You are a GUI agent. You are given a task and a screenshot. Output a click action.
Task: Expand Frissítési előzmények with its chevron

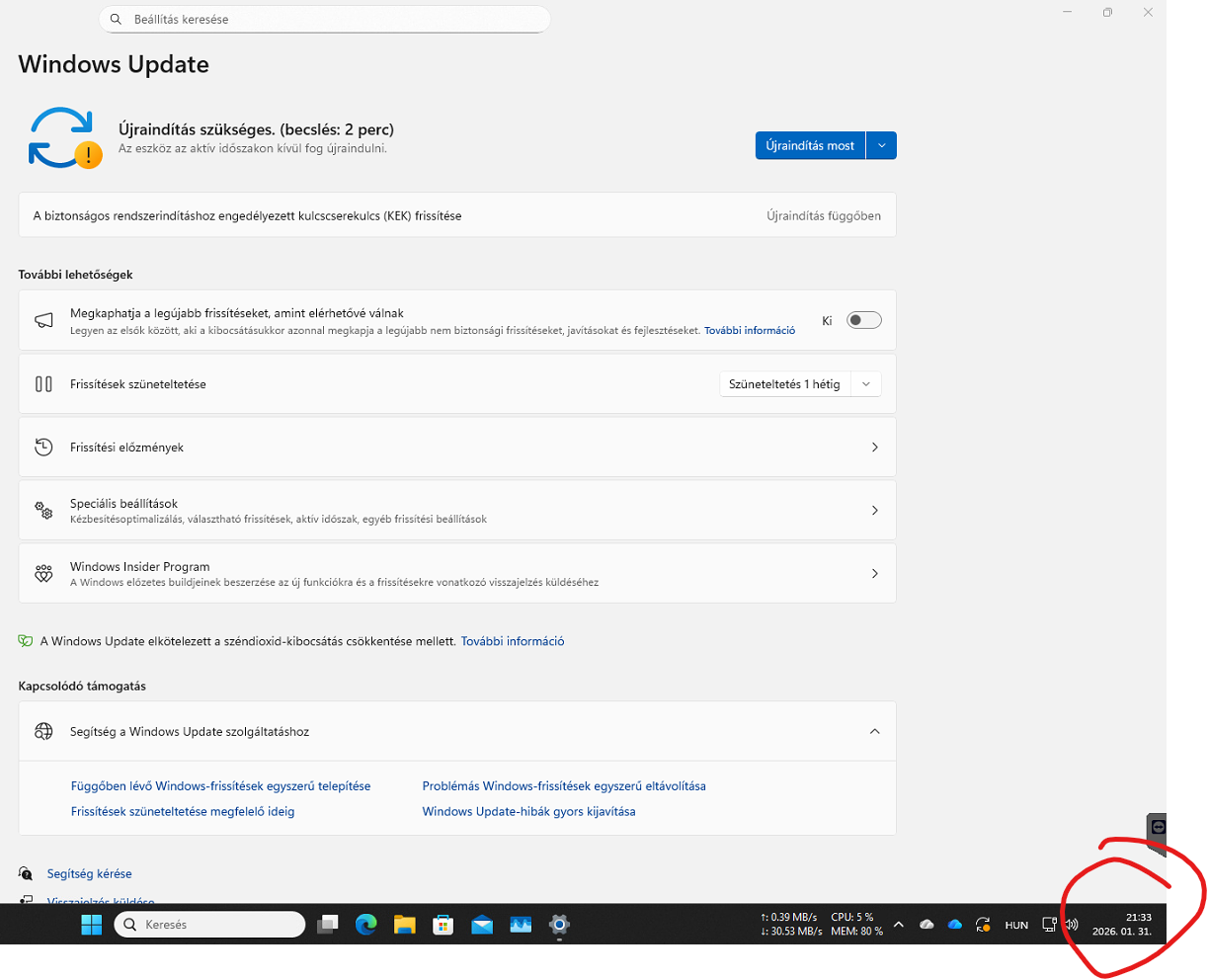874,448
